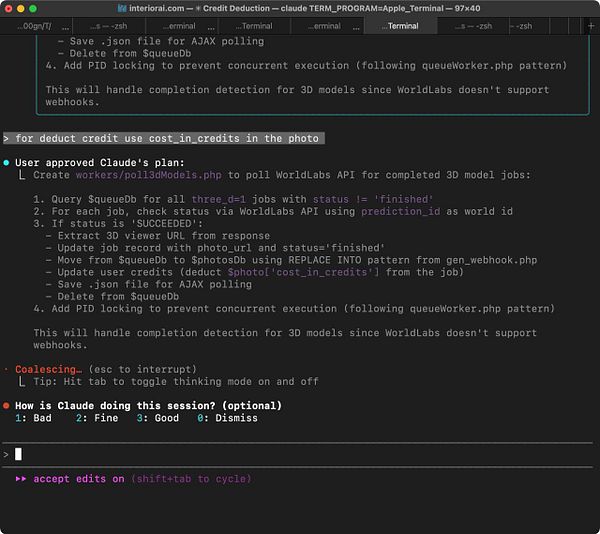Switch to the inactive ...Terminal tab

click(x=254, y=26)
